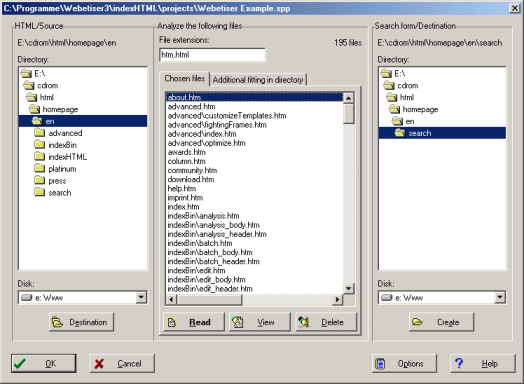Select html folder in source directory tree

[x=40, y=98]
